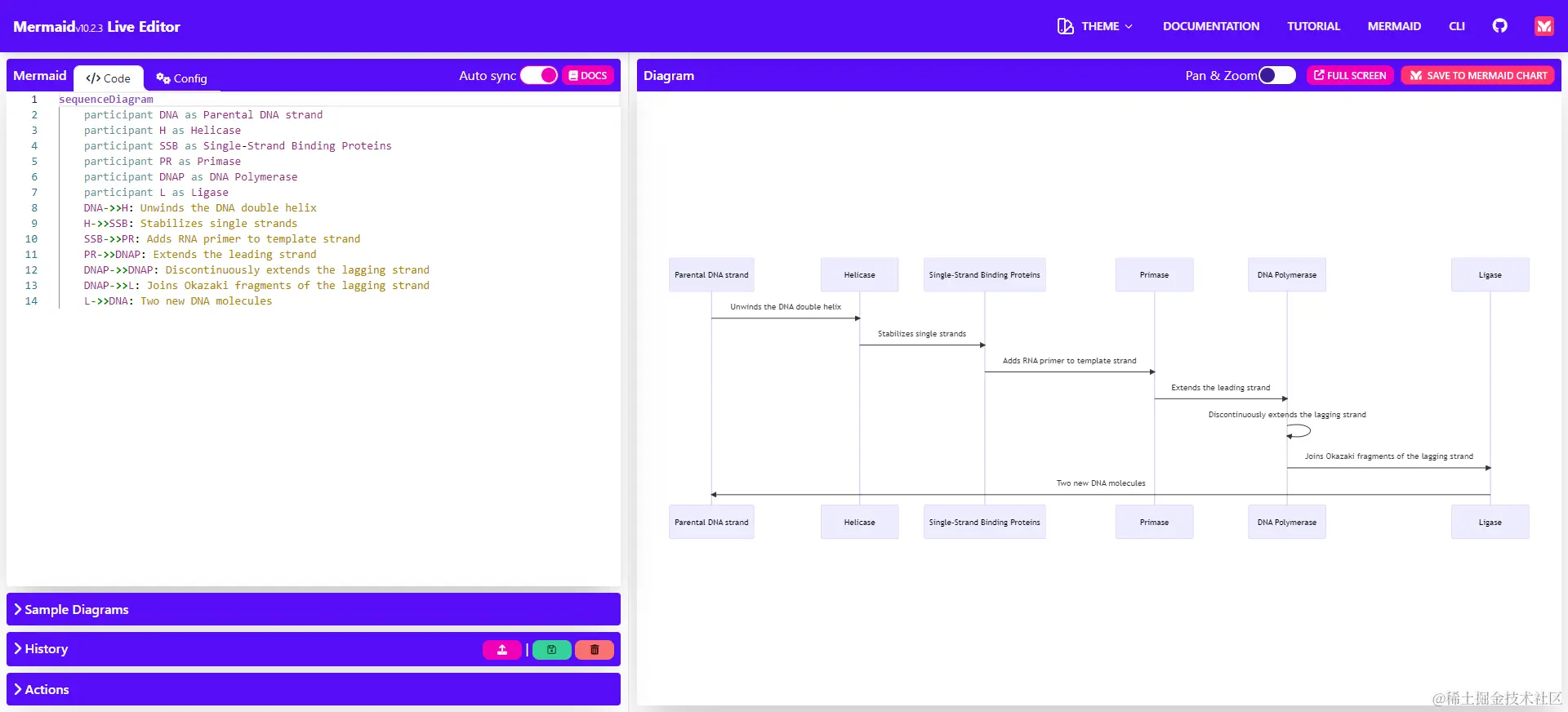Click the Mermaid Live Editor title
Screen dimensions: 1568x712
96,26
